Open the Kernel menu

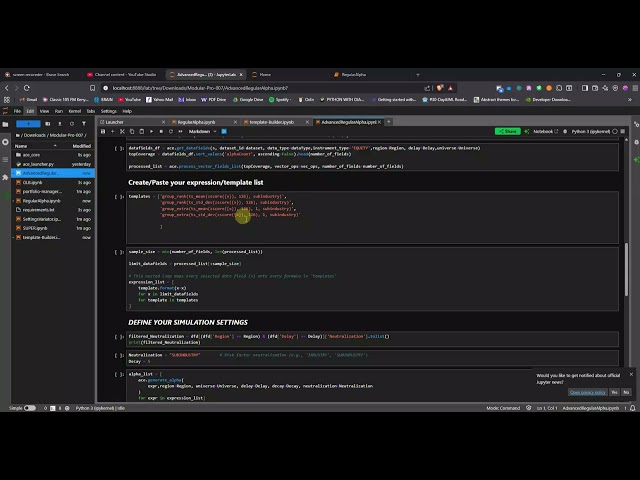click(75, 111)
